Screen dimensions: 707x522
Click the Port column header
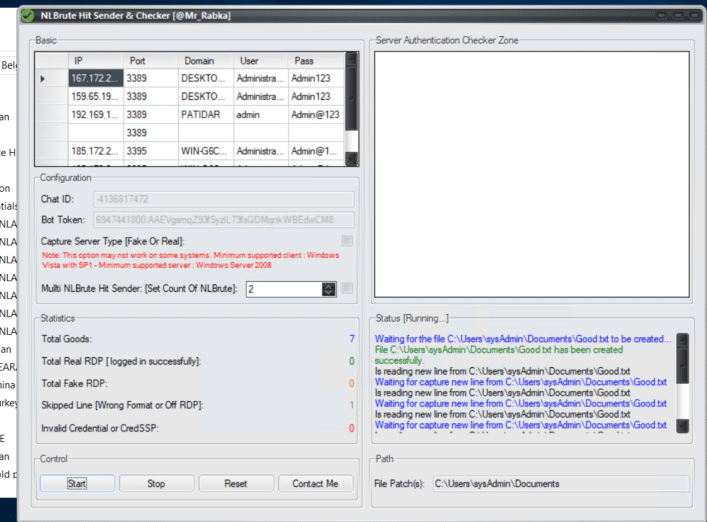[x=151, y=61]
